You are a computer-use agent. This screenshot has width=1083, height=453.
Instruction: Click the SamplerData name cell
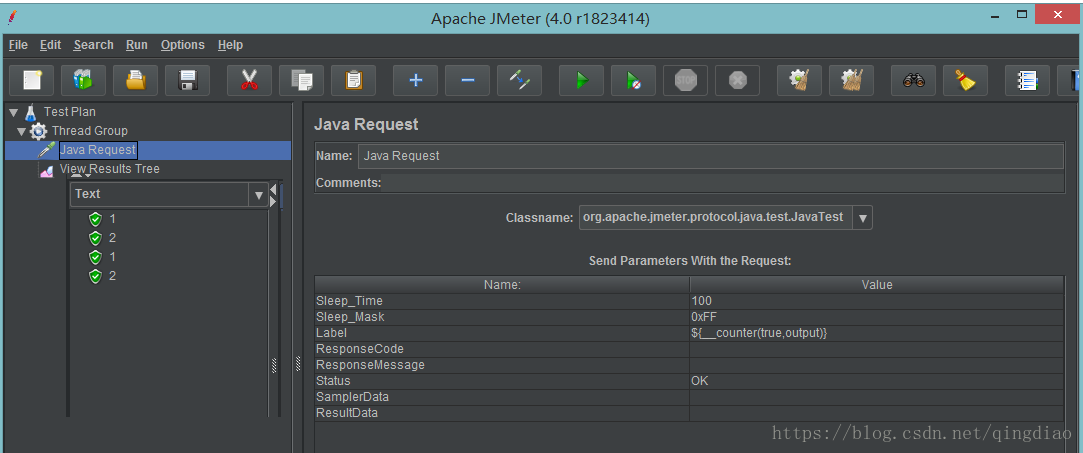click(x=502, y=397)
